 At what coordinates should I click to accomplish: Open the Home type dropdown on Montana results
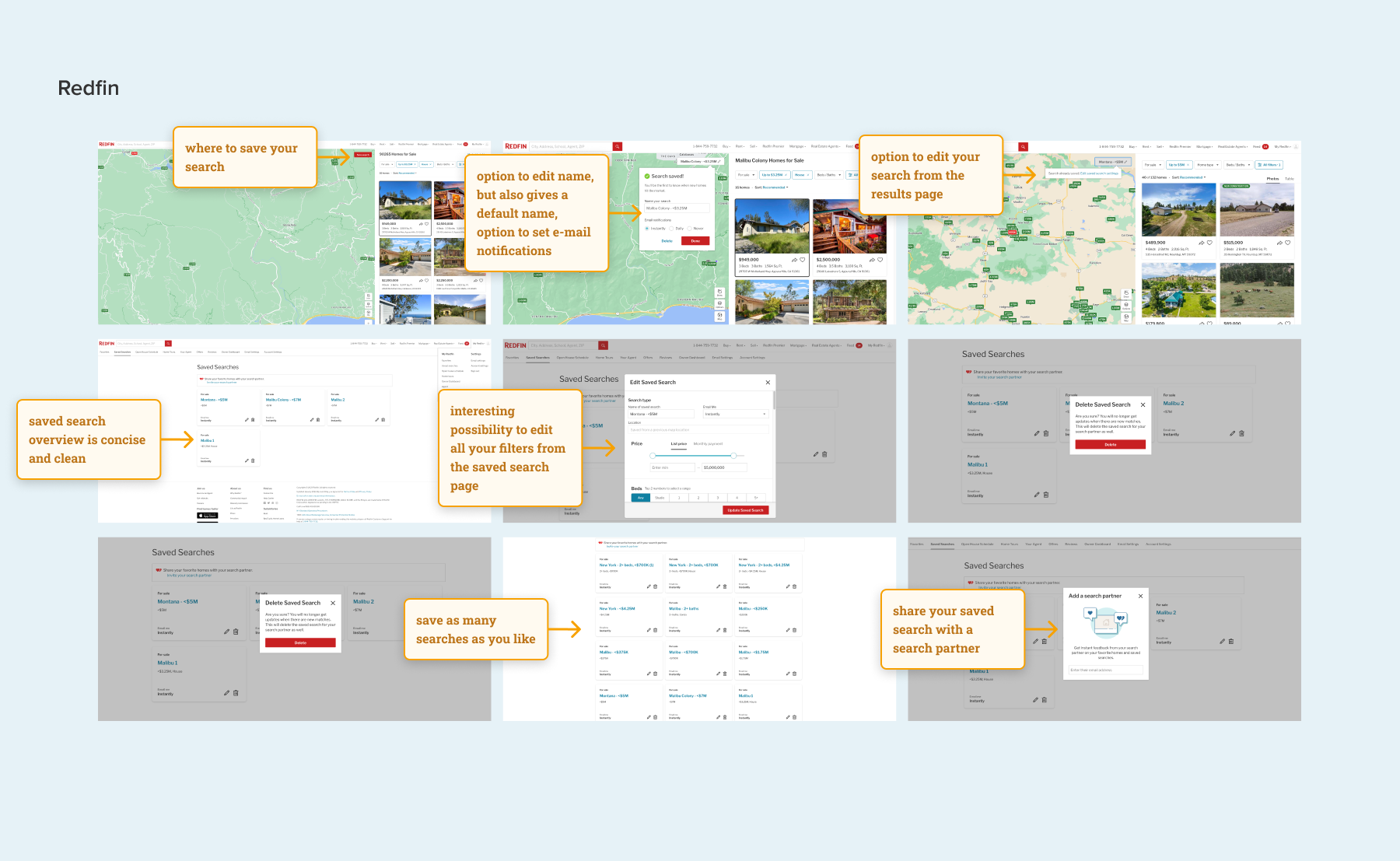1208,165
